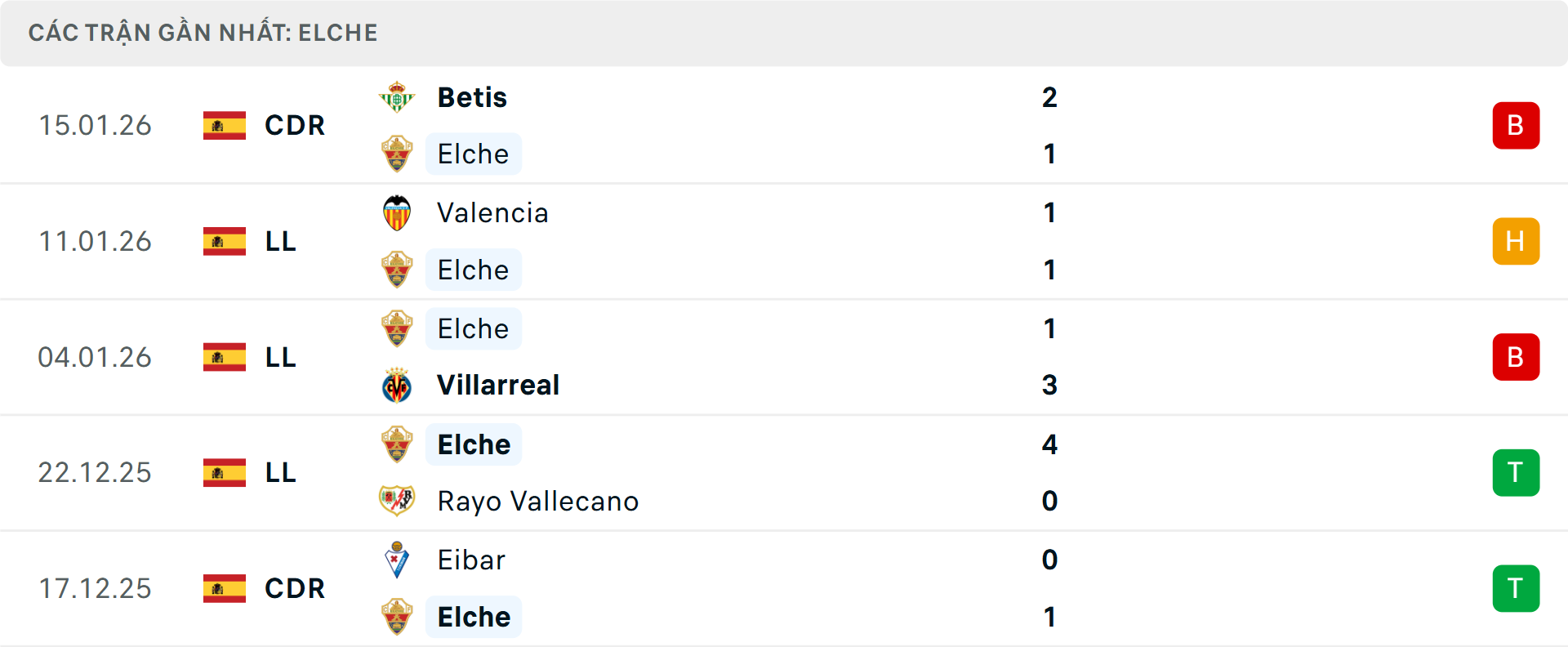Open the Betis team link

point(472,97)
